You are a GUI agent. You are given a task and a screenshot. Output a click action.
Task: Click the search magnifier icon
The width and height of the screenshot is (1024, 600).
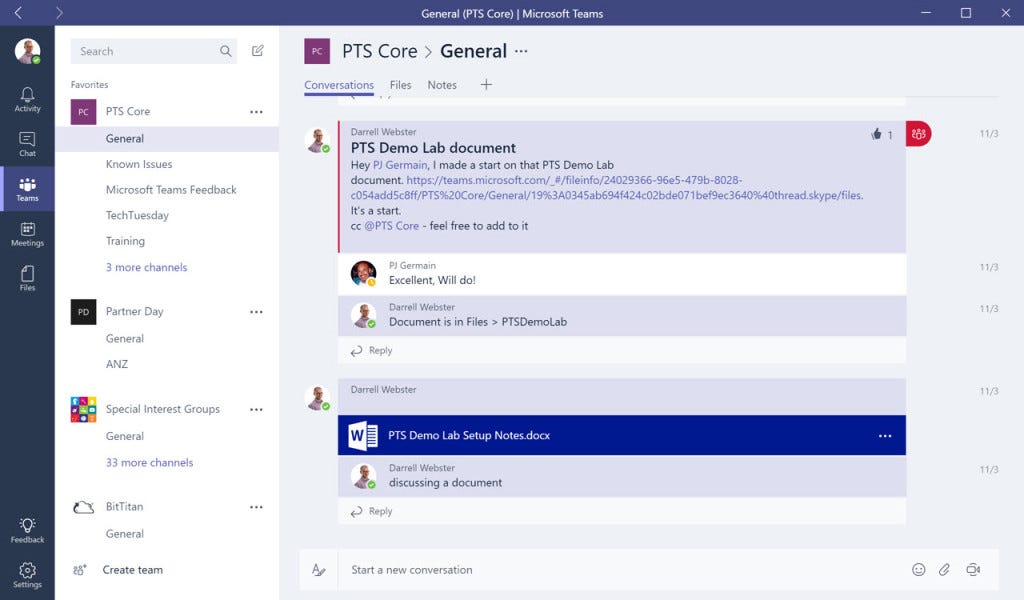[x=225, y=51]
